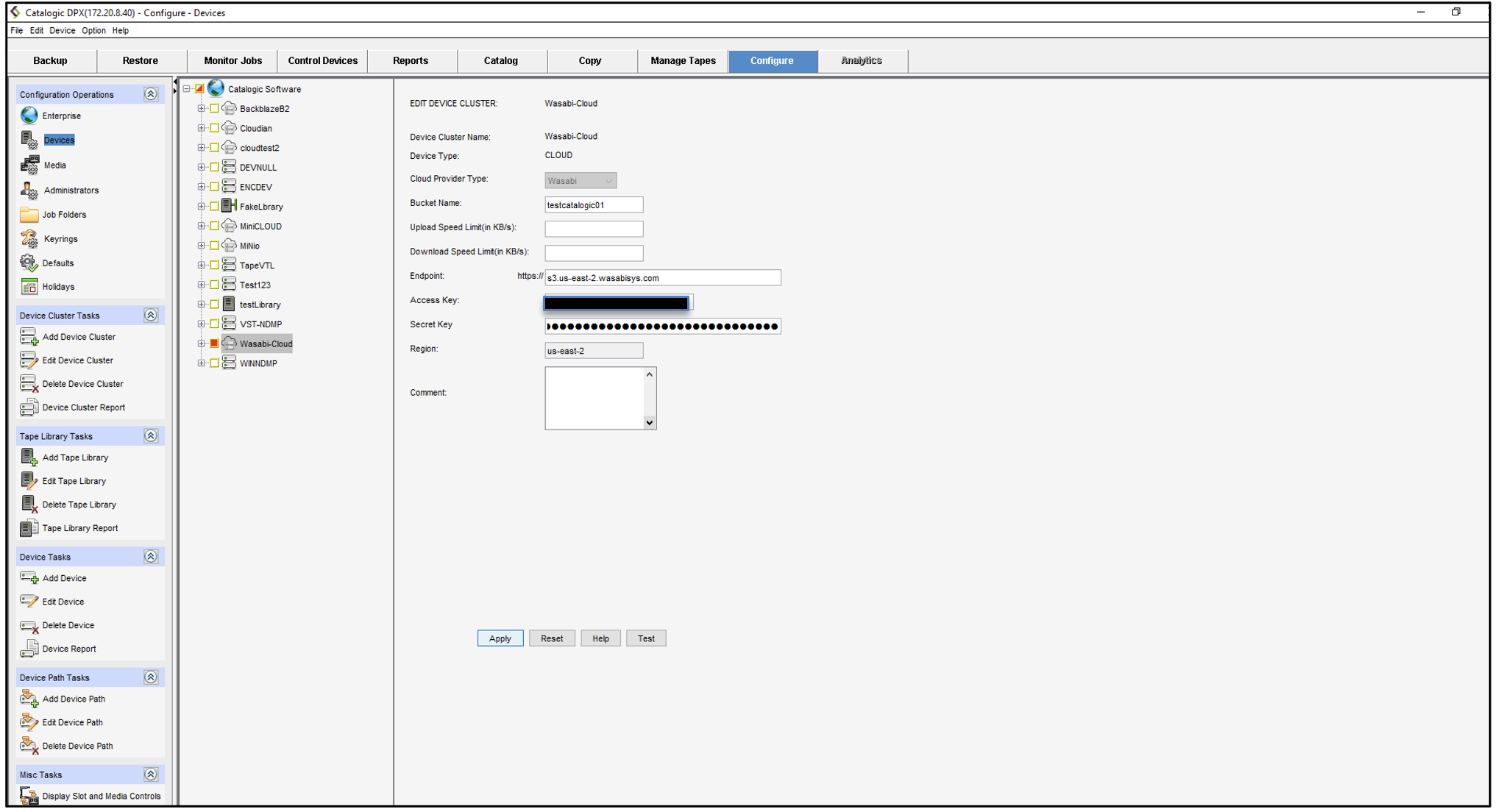The height and width of the screenshot is (812, 1498).
Task: Check the BackblazeB2 cluster checkbox
Action: (214, 108)
